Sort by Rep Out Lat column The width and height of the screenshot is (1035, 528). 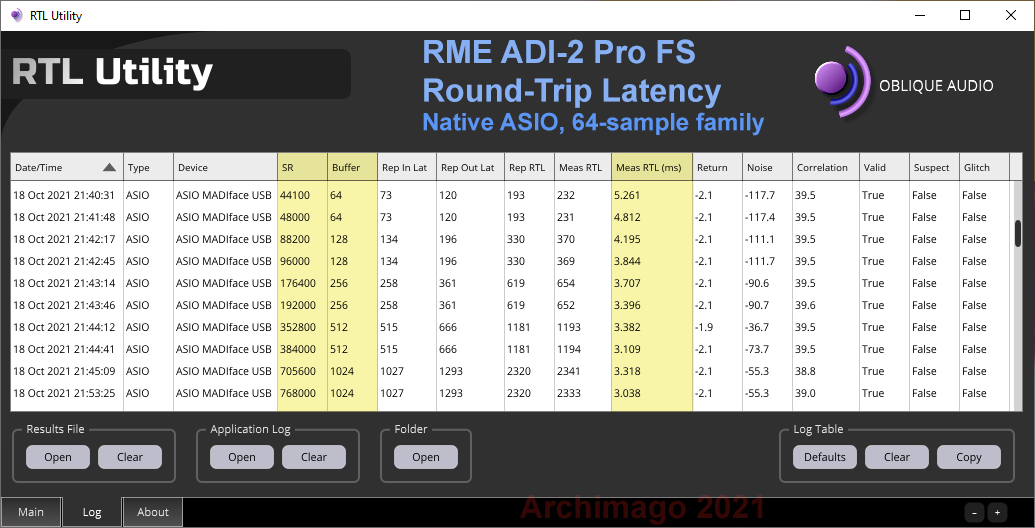point(470,168)
